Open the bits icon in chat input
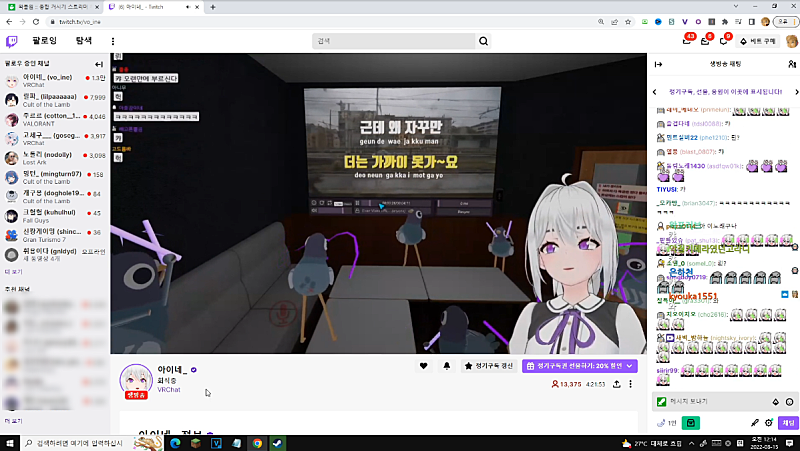 pos(776,402)
